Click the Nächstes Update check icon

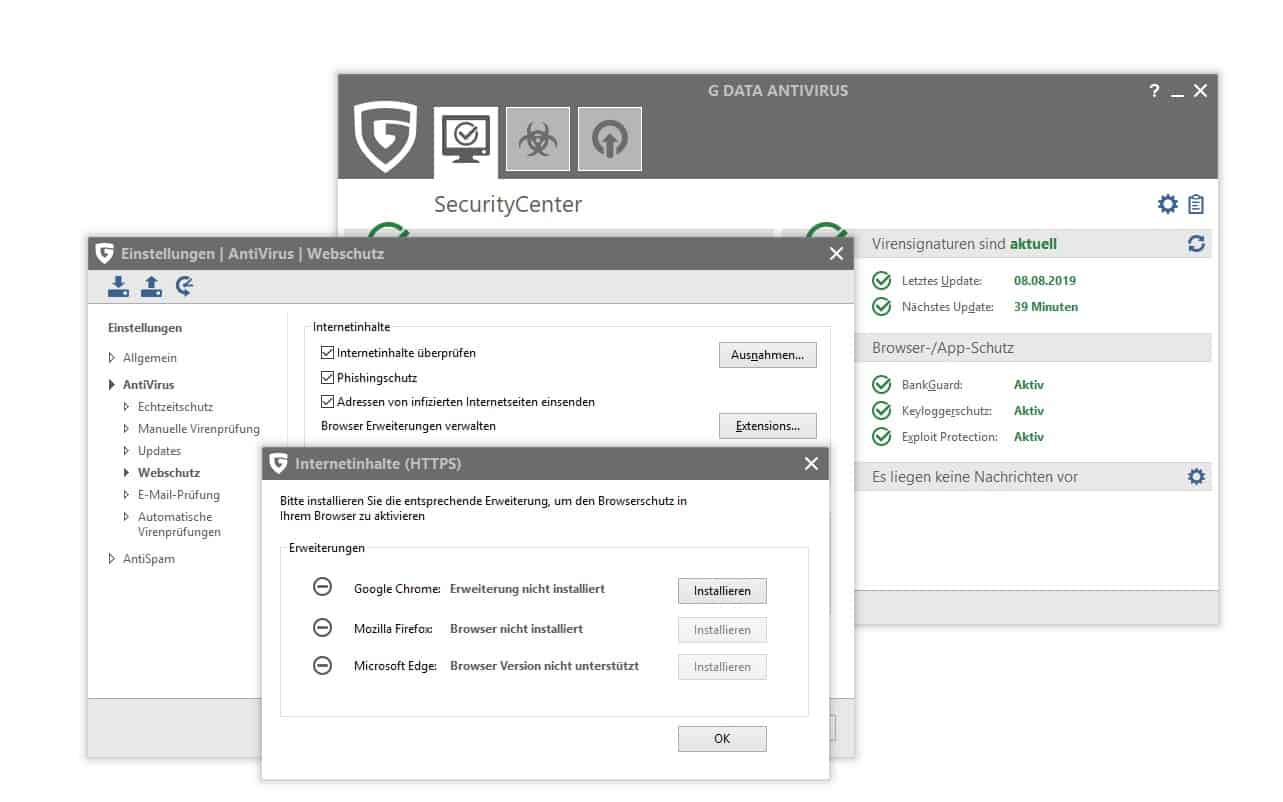tap(881, 307)
